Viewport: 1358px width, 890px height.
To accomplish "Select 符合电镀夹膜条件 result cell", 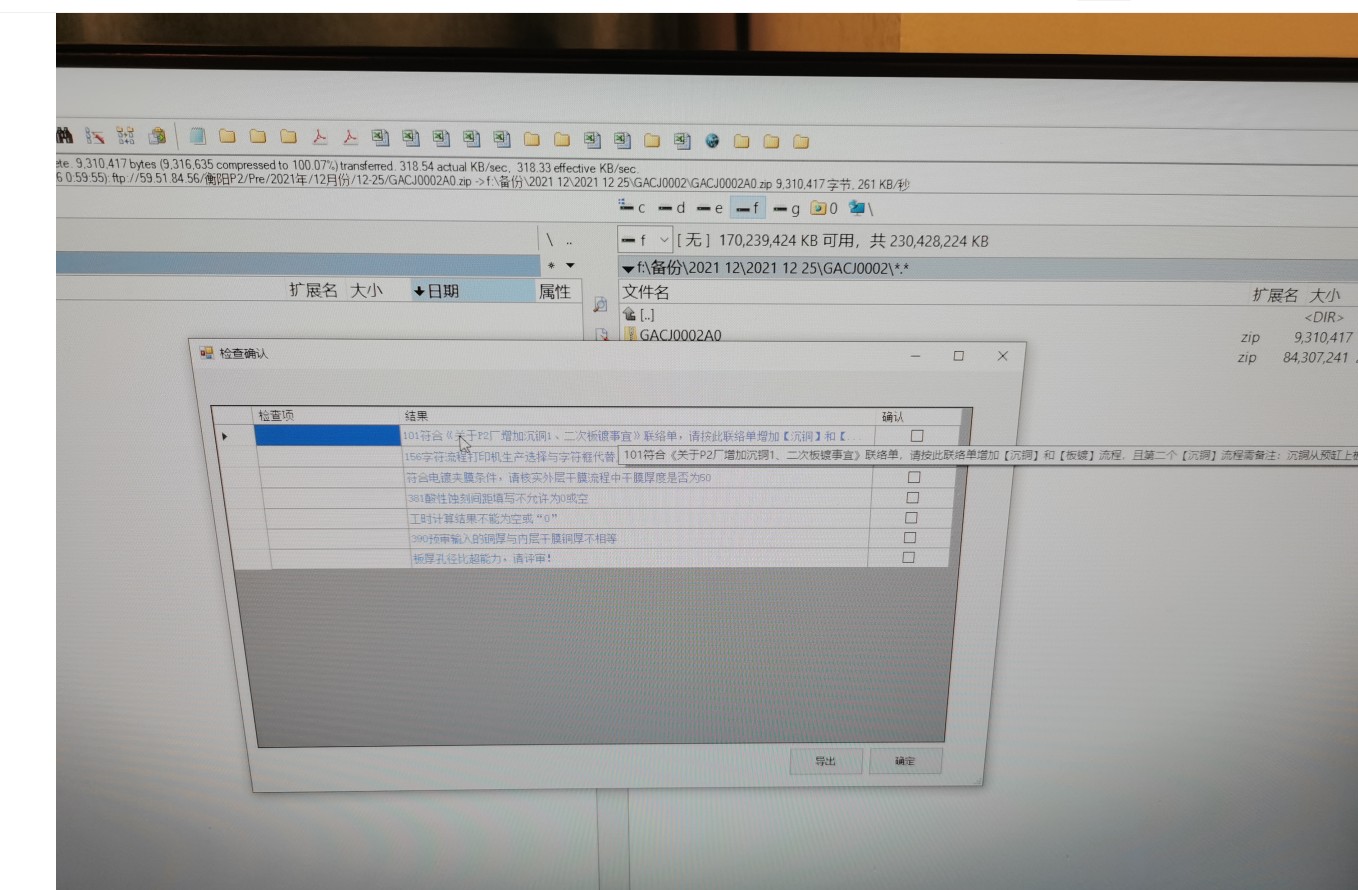I will pyautogui.click(x=637, y=478).
